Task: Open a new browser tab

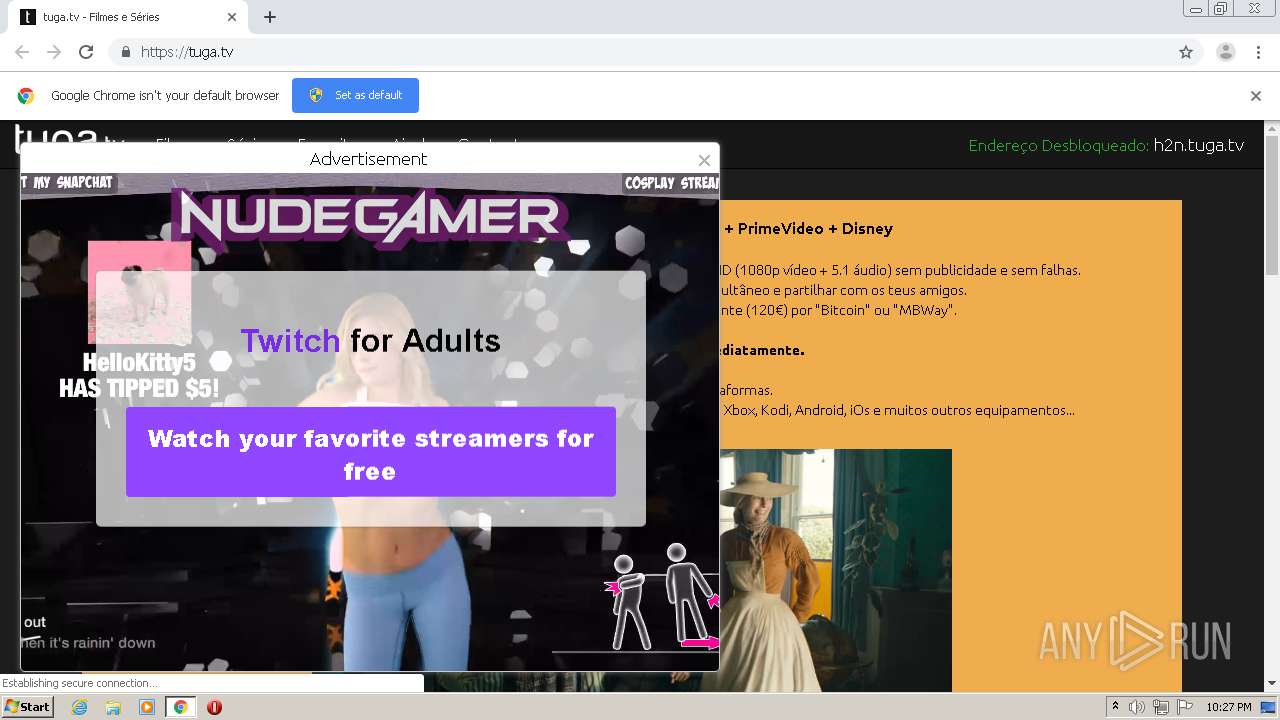Action: click(270, 17)
